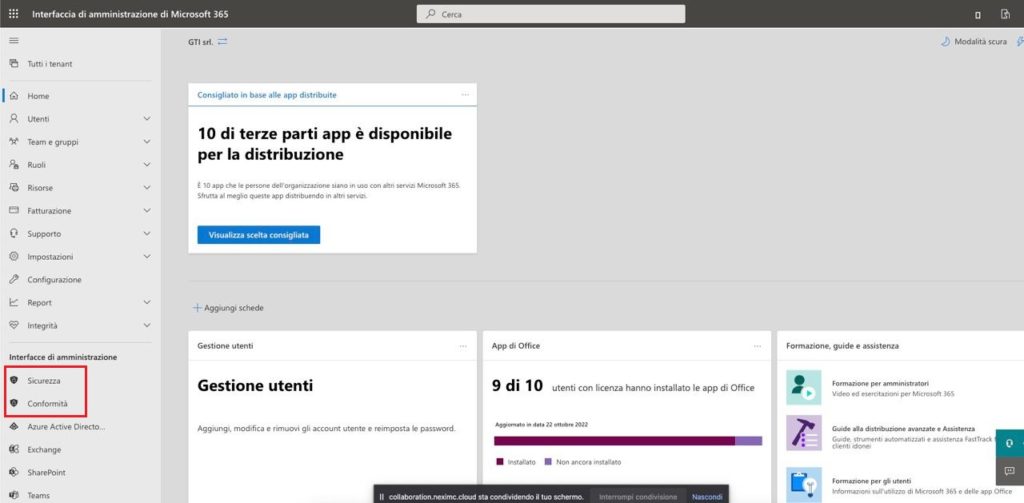Click the teal help headset side button
This screenshot has width=1024, height=503.
coord(1009,444)
